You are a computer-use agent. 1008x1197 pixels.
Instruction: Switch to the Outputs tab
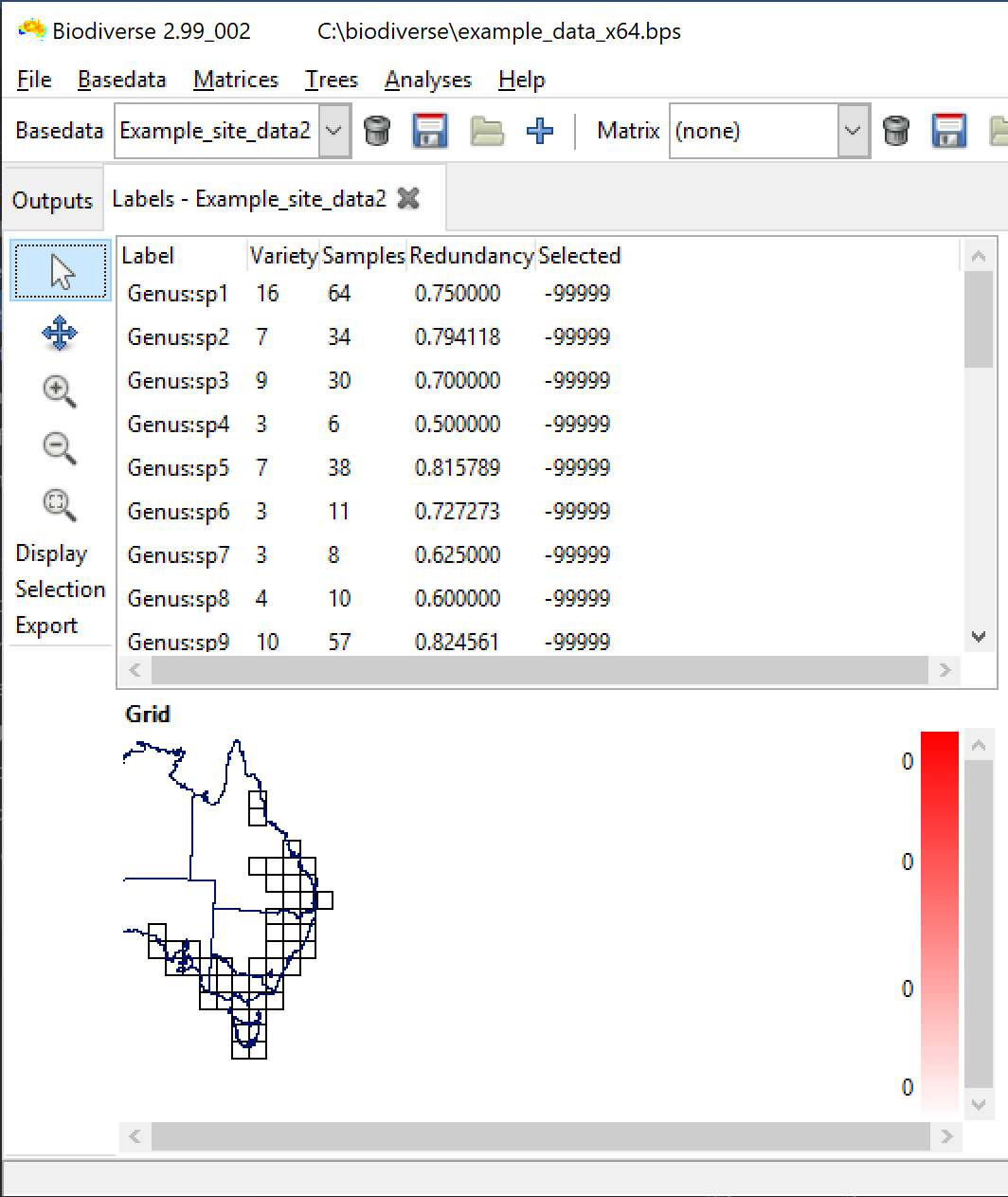pos(51,200)
